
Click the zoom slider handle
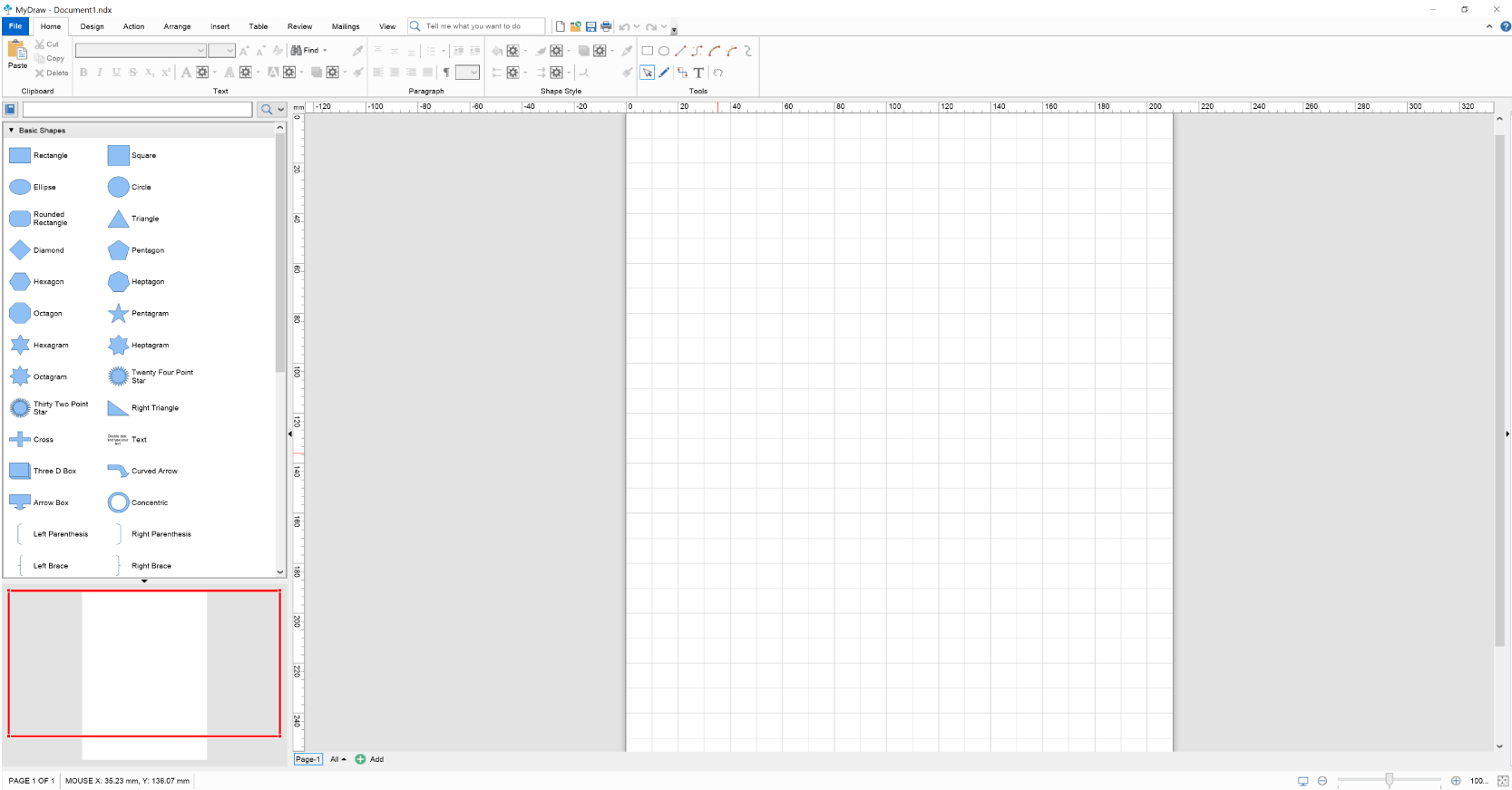click(x=1389, y=780)
